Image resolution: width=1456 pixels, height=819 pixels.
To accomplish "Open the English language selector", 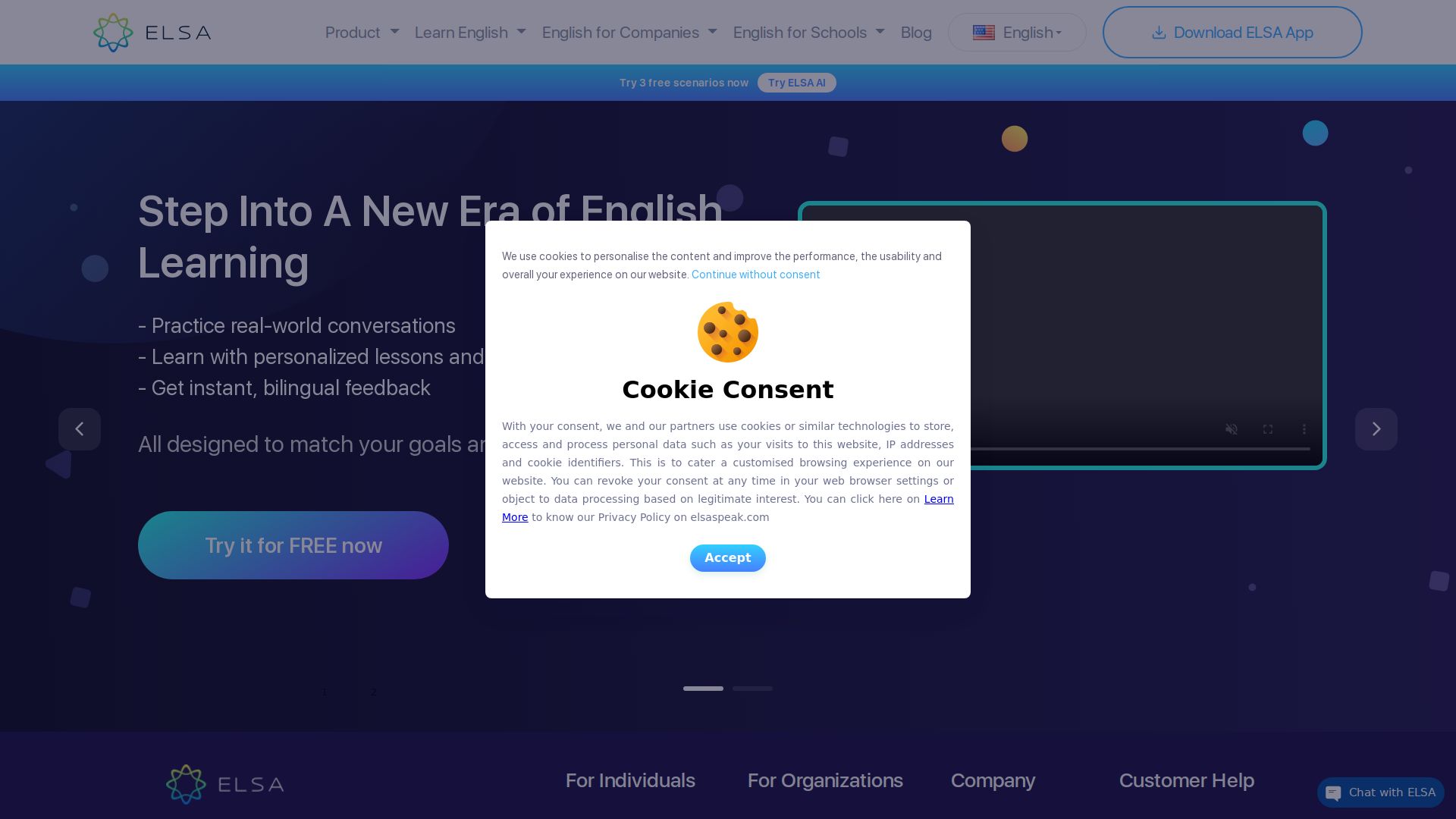I will [x=1017, y=33].
